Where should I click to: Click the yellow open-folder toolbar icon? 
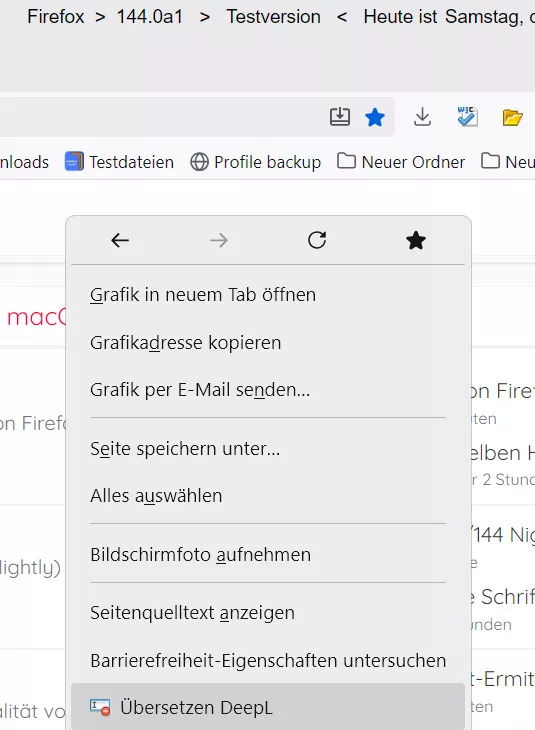(x=512, y=117)
